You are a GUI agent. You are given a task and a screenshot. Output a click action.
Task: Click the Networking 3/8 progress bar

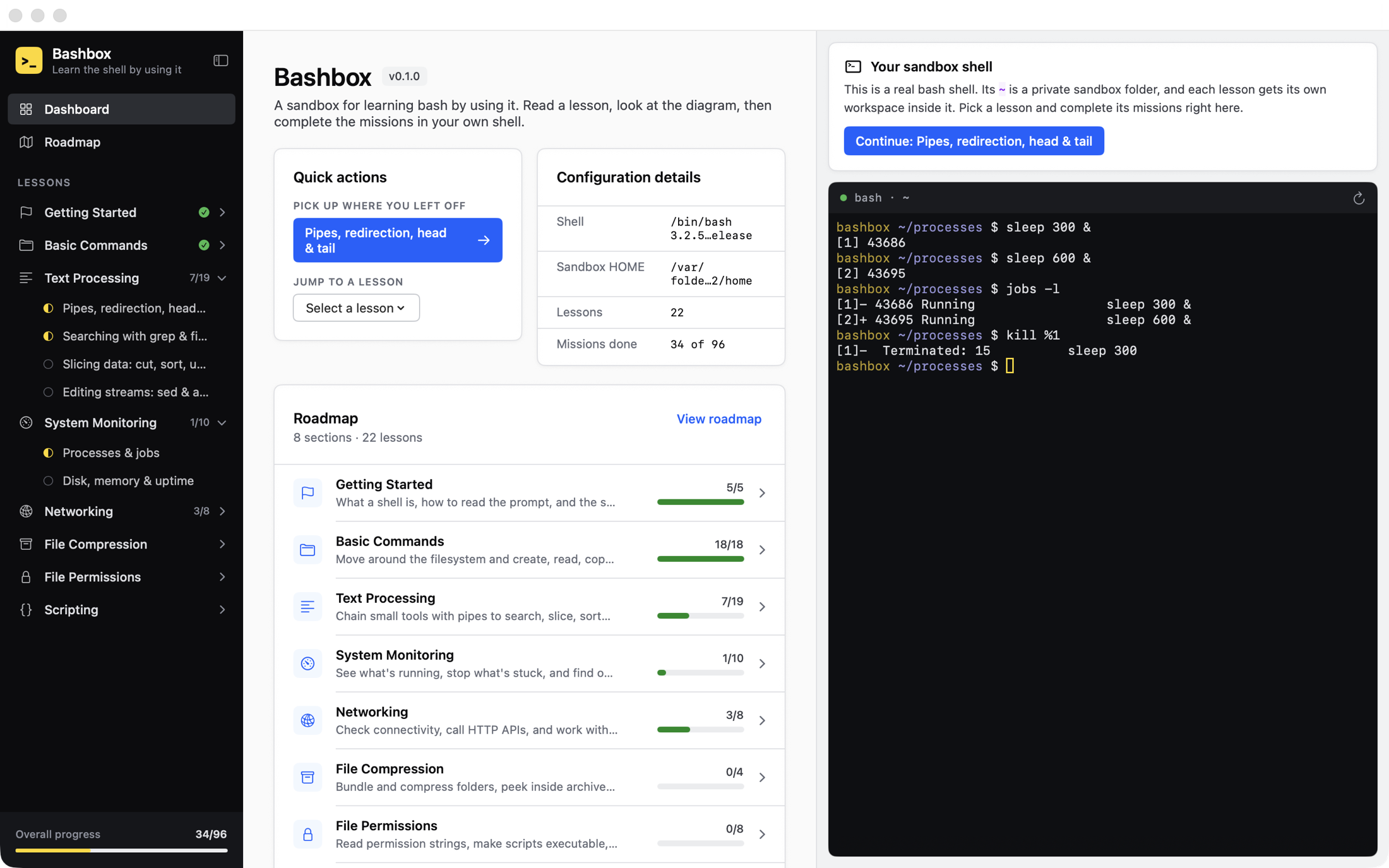[700, 729]
